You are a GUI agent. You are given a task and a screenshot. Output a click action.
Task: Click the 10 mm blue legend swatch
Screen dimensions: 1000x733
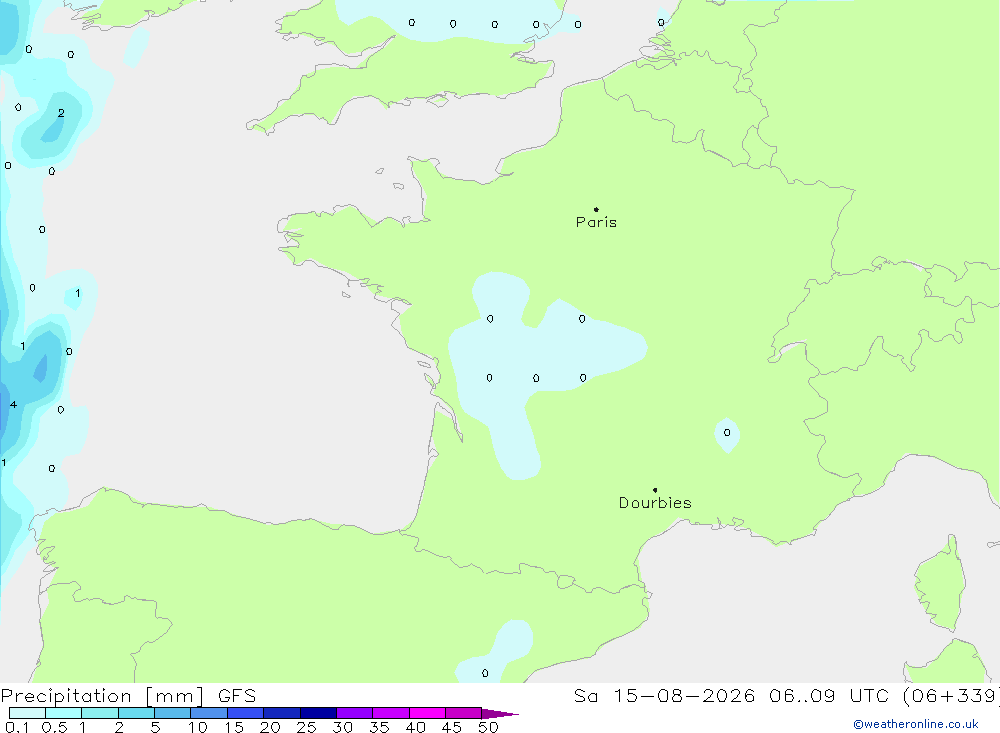coord(209,713)
